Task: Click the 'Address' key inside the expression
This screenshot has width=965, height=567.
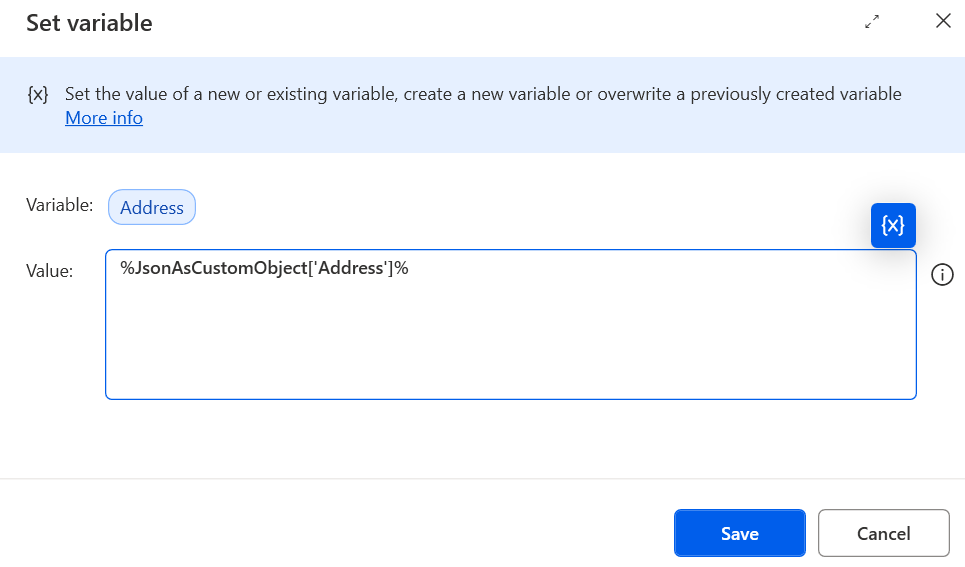Action: tap(351, 268)
